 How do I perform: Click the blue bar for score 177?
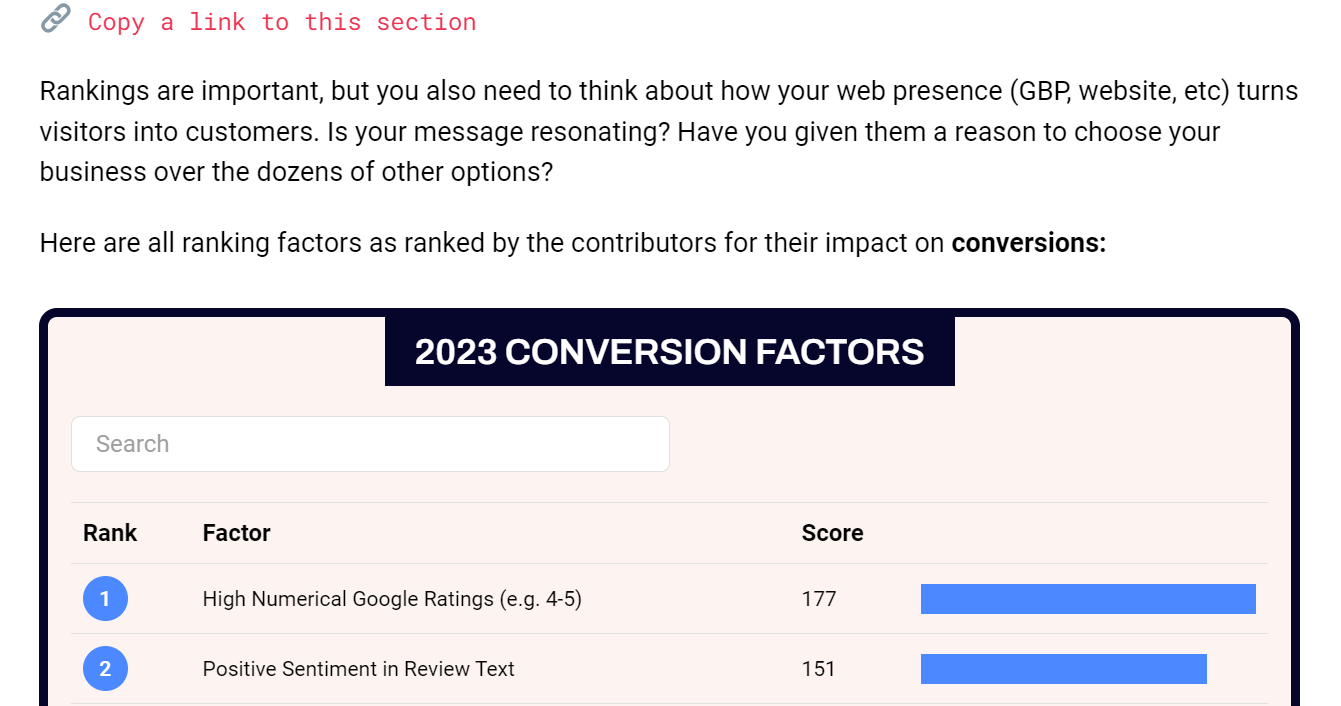[1088, 599]
